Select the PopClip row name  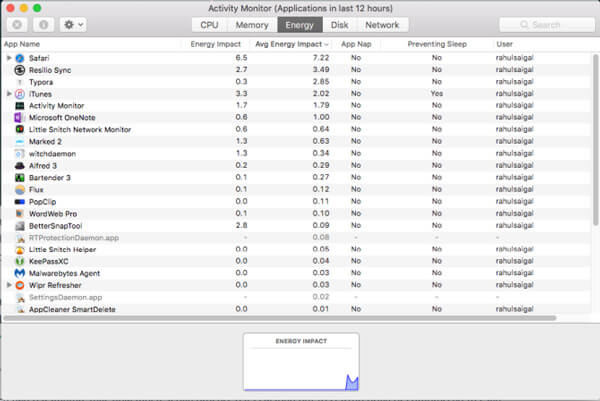pyautogui.click(x=42, y=202)
